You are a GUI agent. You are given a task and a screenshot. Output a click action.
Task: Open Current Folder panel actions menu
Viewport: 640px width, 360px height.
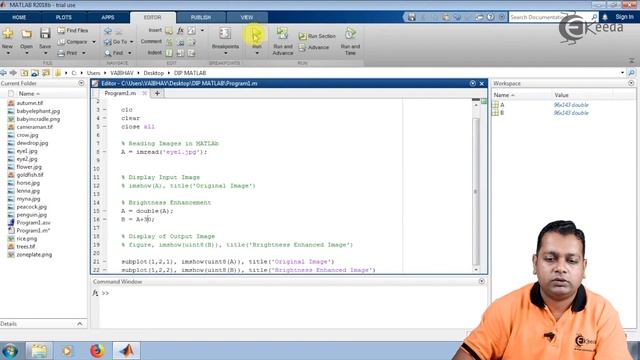pyautogui.click(x=81, y=83)
